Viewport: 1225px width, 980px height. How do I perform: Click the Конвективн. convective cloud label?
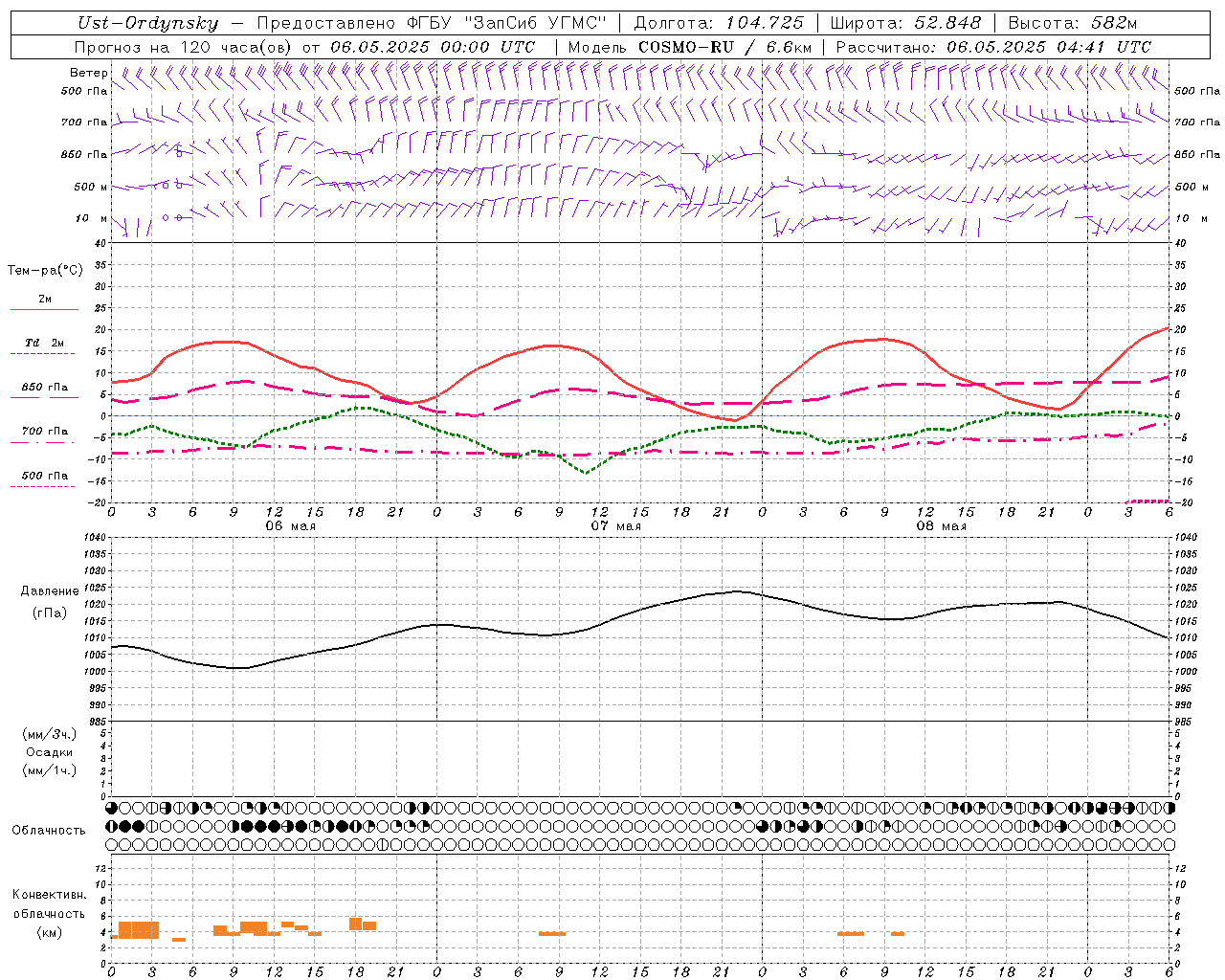coord(50,895)
